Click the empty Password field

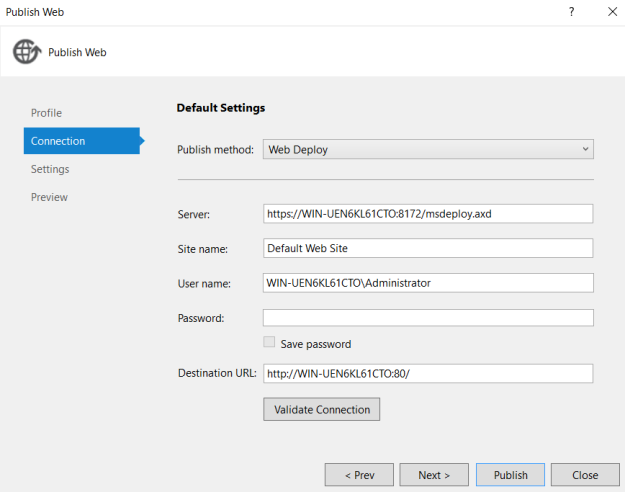click(x=428, y=318)
